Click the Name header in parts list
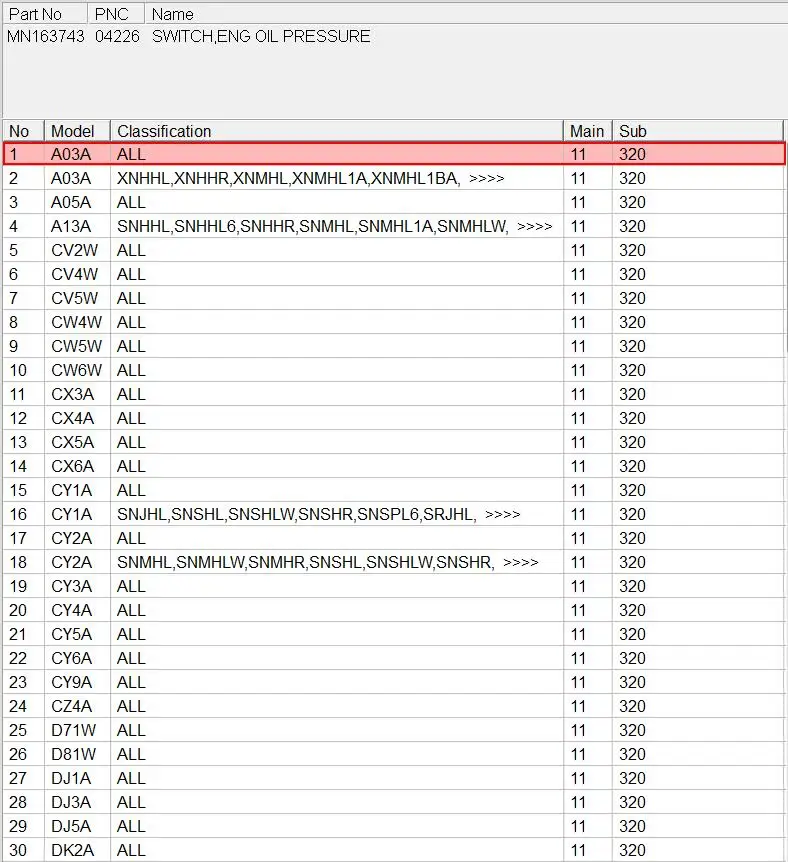The image size is (788, 862). click(x=466, y=14)
